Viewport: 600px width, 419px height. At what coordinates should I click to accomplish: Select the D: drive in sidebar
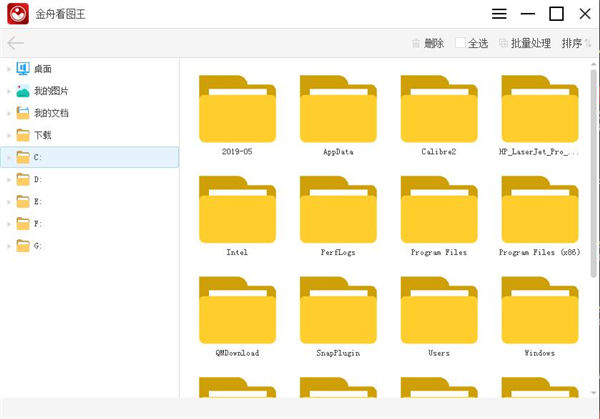[x=38, y=179]
